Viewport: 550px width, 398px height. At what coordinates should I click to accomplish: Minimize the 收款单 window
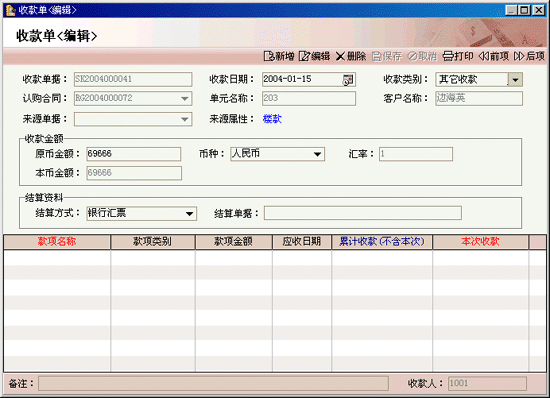tap(511, 10)
